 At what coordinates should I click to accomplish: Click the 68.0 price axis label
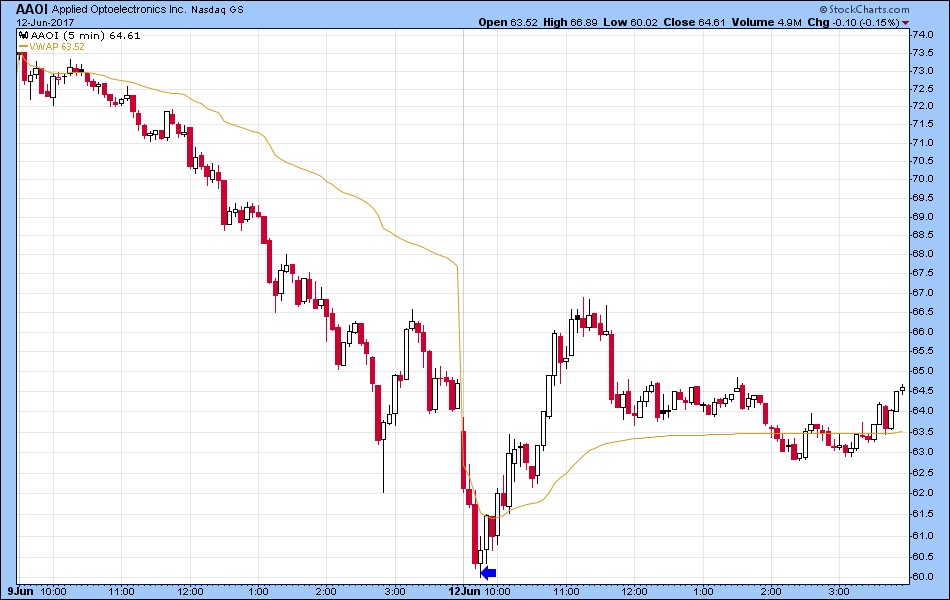coord(923,254)
